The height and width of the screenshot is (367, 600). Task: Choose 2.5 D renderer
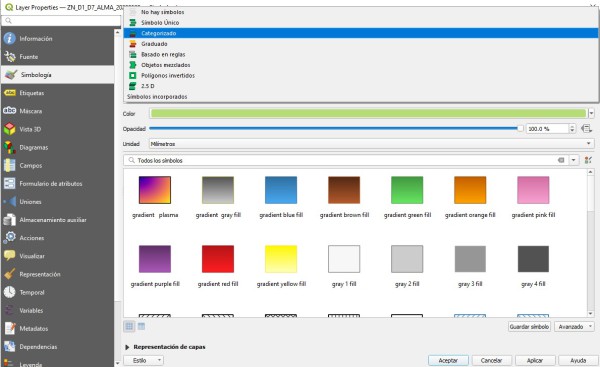coord(361,86)
